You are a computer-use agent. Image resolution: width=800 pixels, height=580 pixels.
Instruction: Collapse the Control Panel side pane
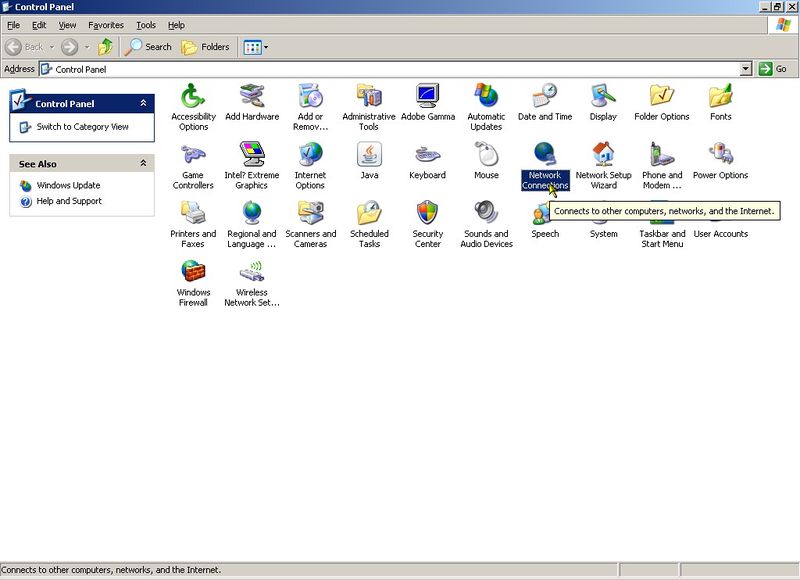[143, 103]
